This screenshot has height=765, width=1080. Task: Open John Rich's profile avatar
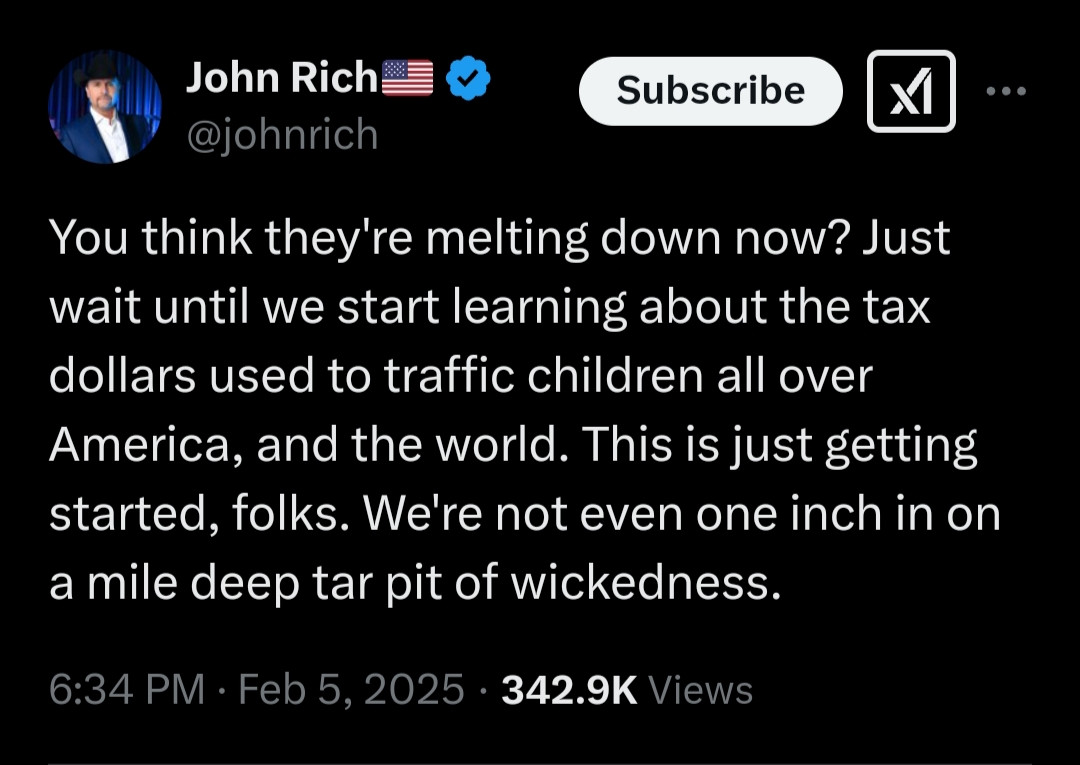(x=104, y=107)
